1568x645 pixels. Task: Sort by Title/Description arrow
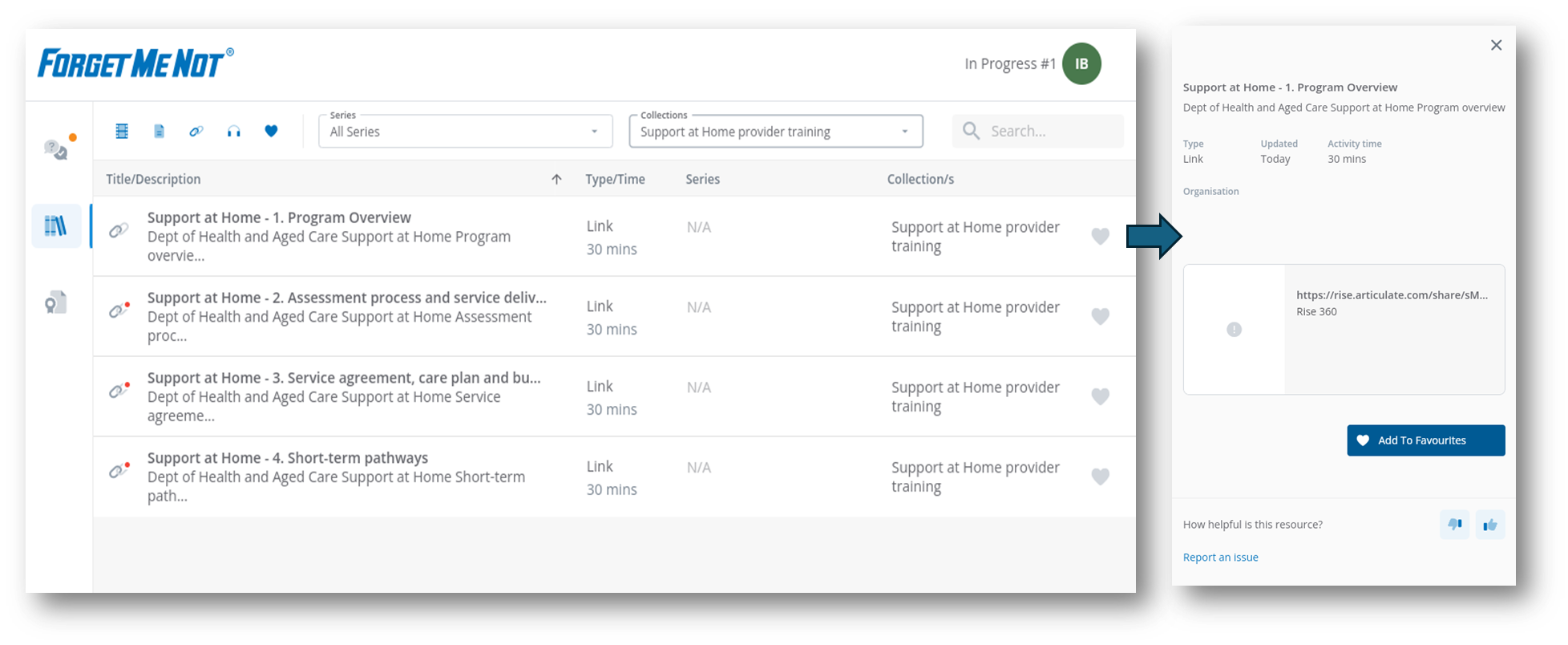(556, 179)
